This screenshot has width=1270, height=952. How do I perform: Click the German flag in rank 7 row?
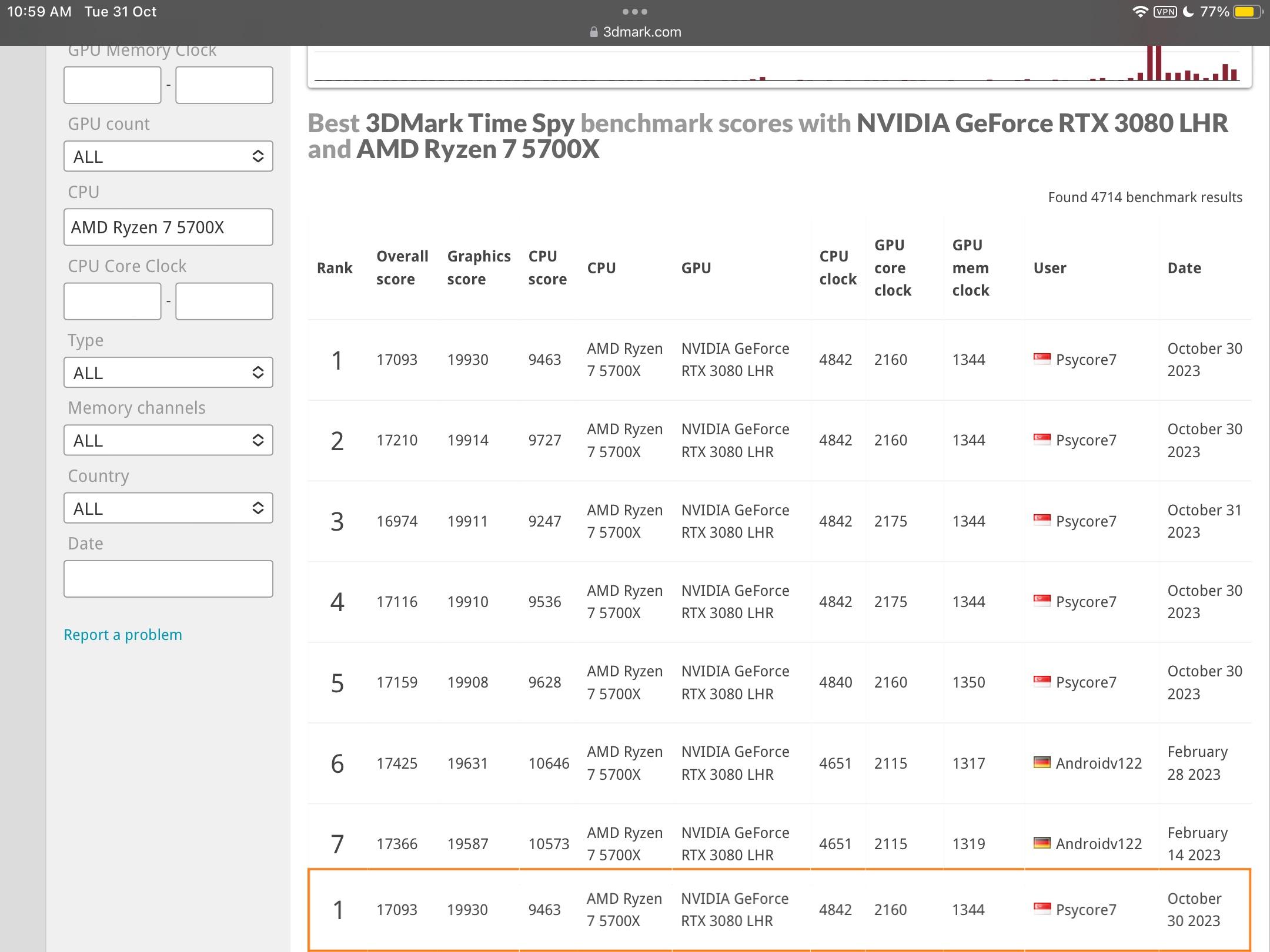pos(1042,843)
